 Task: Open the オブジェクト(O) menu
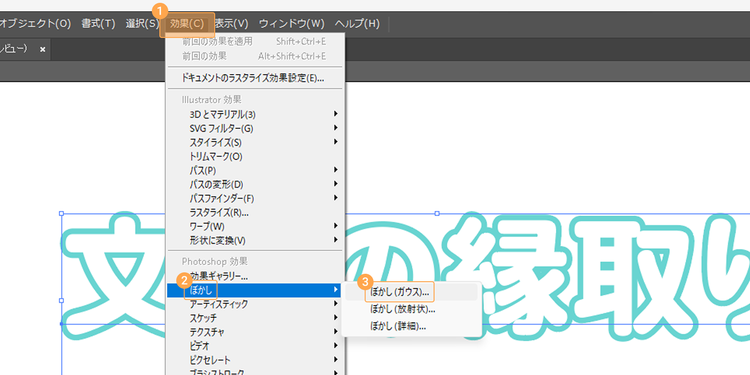point(35,23)
